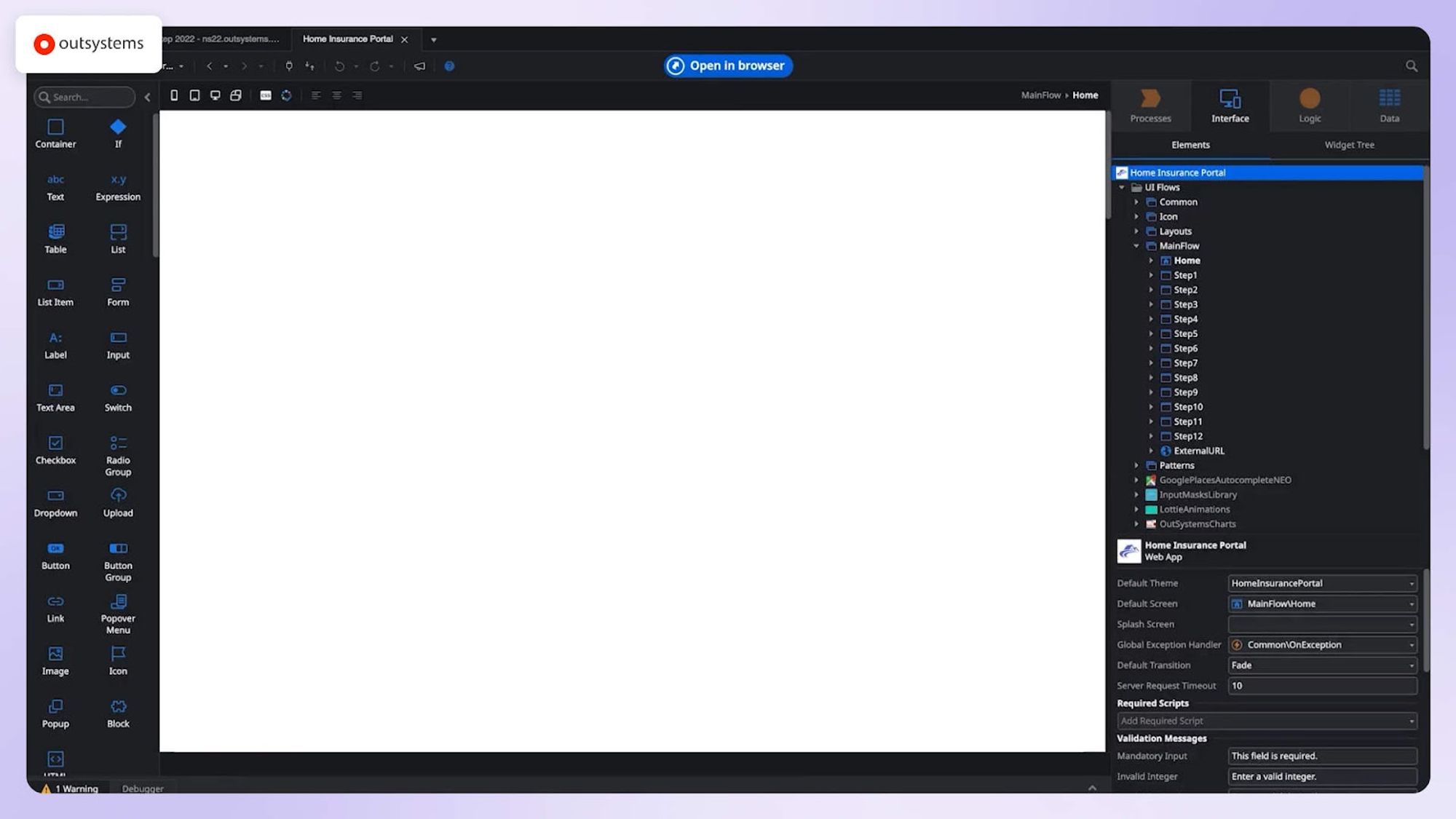
Task: Expand the Step1 tree node
Action: 1150,275
